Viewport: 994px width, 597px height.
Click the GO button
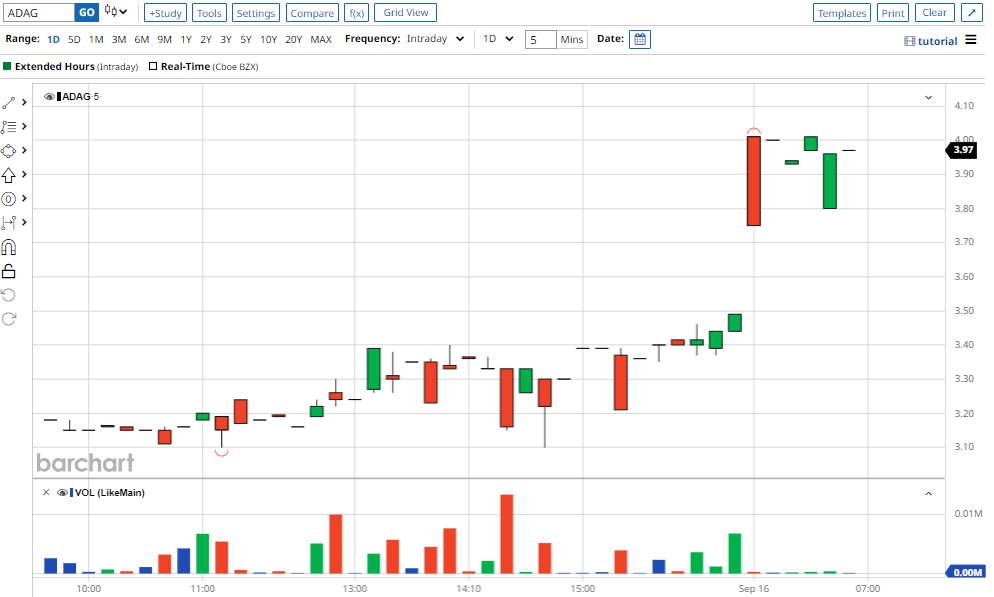(x=87, y=12)
